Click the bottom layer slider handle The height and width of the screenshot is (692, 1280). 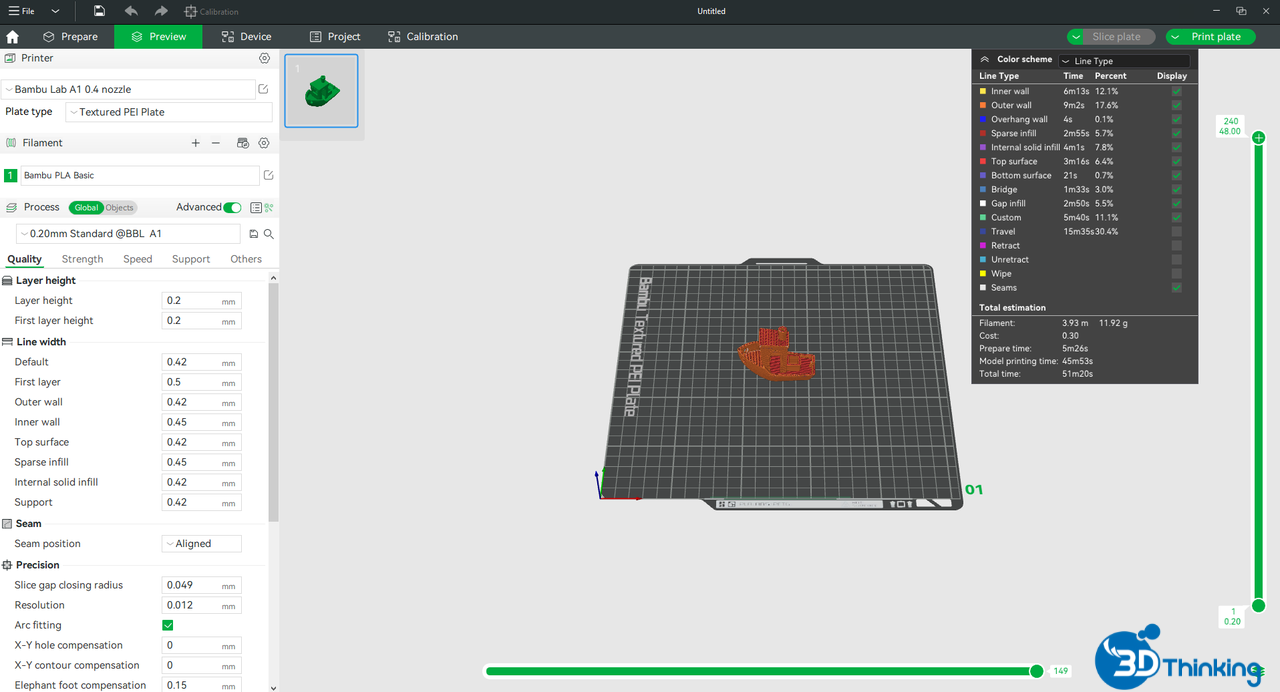point(1259,606)
